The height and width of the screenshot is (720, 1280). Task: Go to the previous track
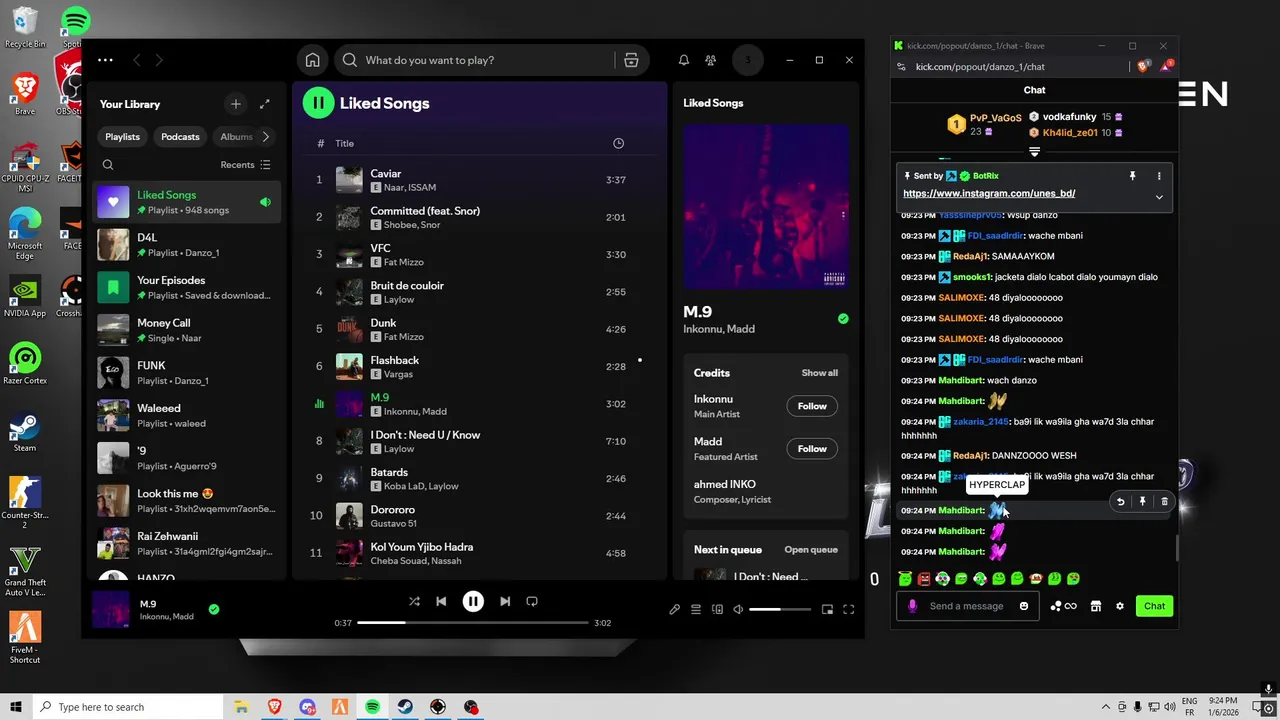[x=441, y=601]
